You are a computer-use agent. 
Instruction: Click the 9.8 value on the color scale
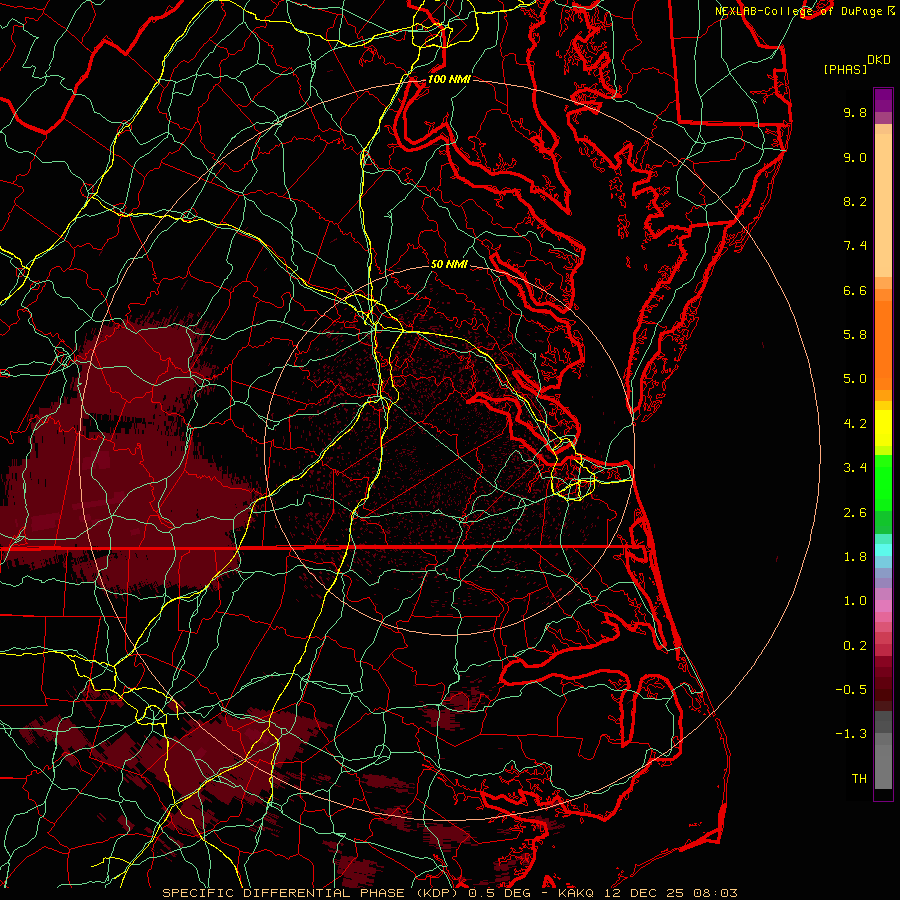click(855, 112)
